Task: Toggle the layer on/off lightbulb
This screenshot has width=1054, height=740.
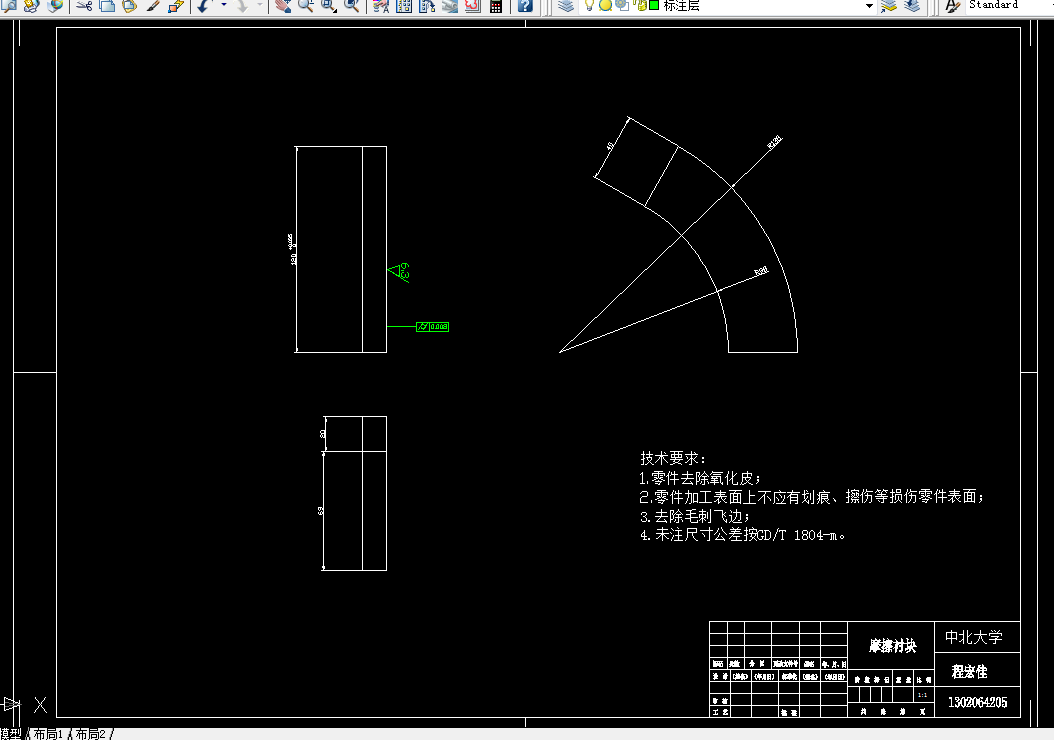Action: pyautogui.click(x=590, y=5)
